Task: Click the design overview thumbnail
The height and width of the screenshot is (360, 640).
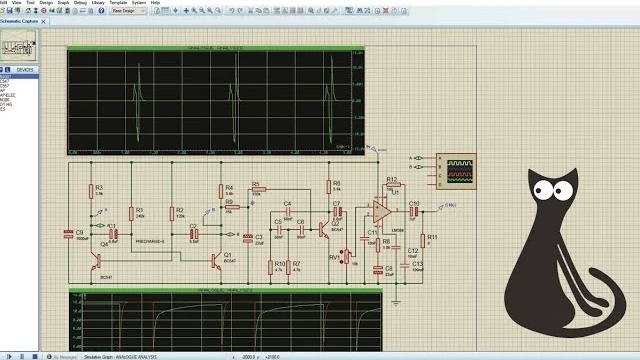Action: click(x=18, y=46)
